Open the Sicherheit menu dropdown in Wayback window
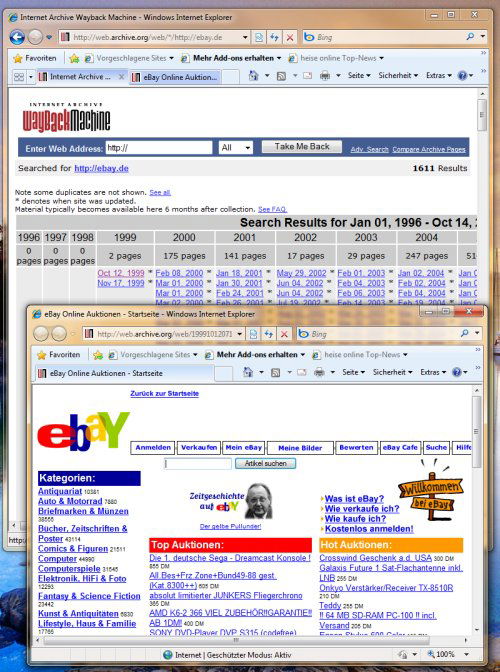500x672 pixels. (x=398, y=75)
